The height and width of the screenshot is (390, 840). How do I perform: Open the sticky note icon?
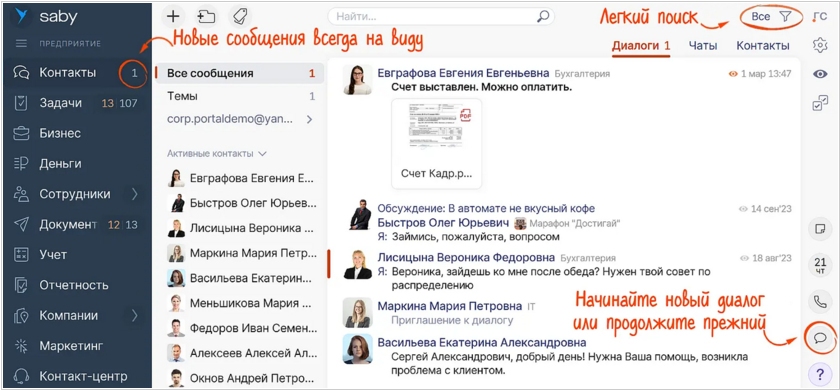pos(820,229)
